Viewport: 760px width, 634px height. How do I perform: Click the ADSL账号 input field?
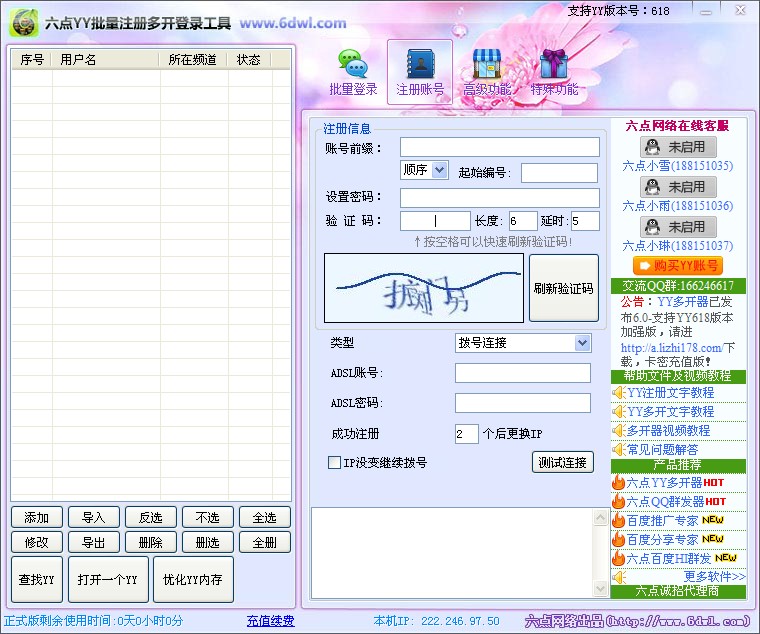[x=522, y=373]
